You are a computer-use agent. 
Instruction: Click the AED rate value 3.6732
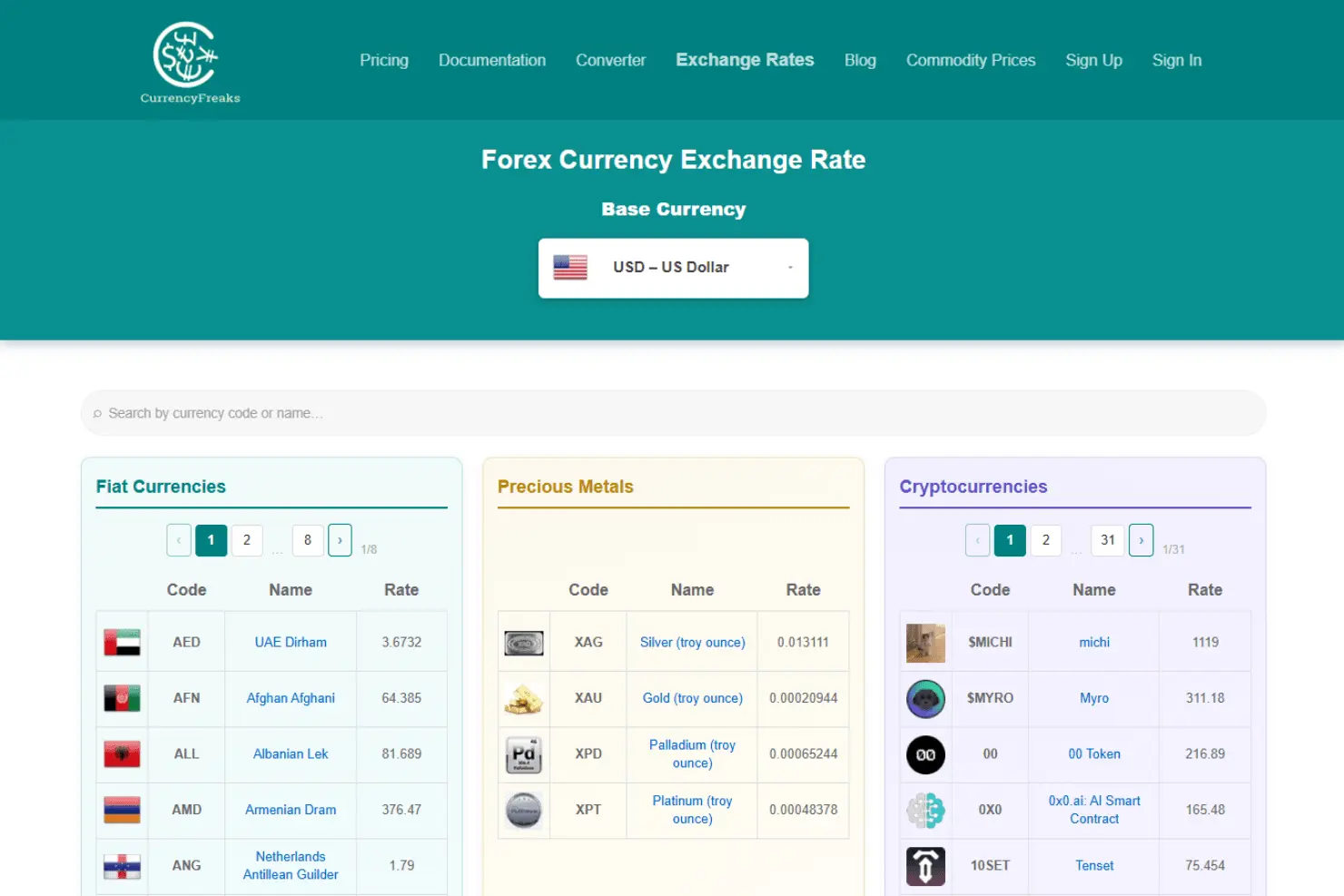click(401, 643)
